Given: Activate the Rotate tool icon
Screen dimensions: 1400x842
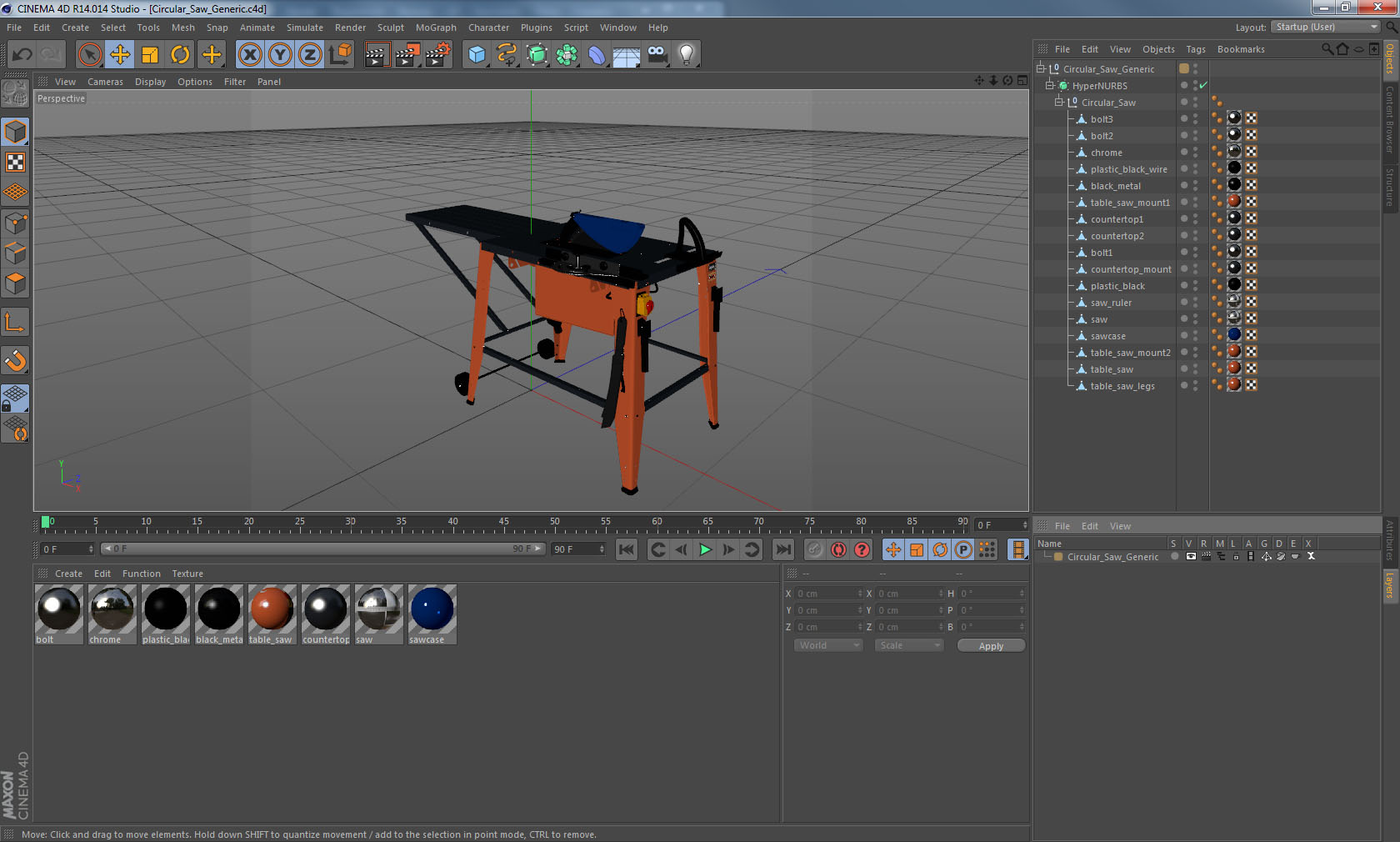Looking at the screenshot, I should pyautogui.click(x=180, y=55).
